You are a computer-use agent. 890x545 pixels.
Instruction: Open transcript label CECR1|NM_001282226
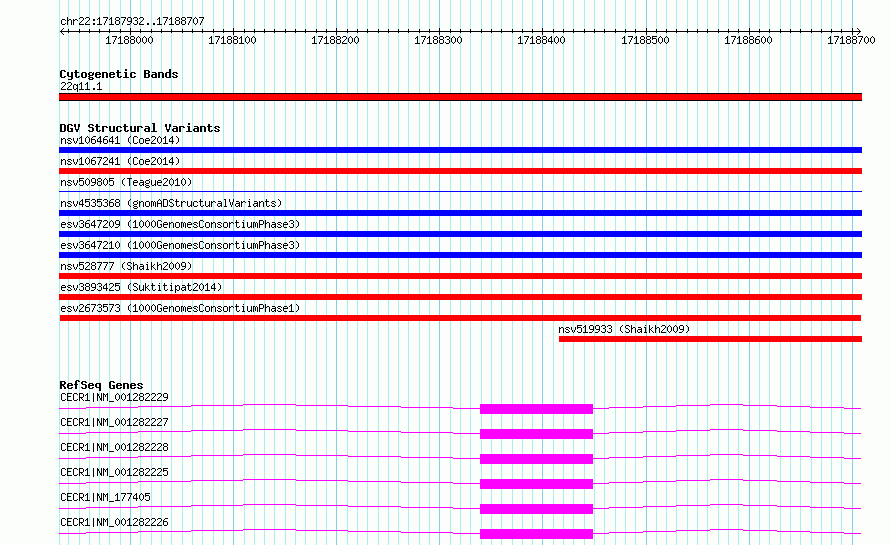coord(114,522)
